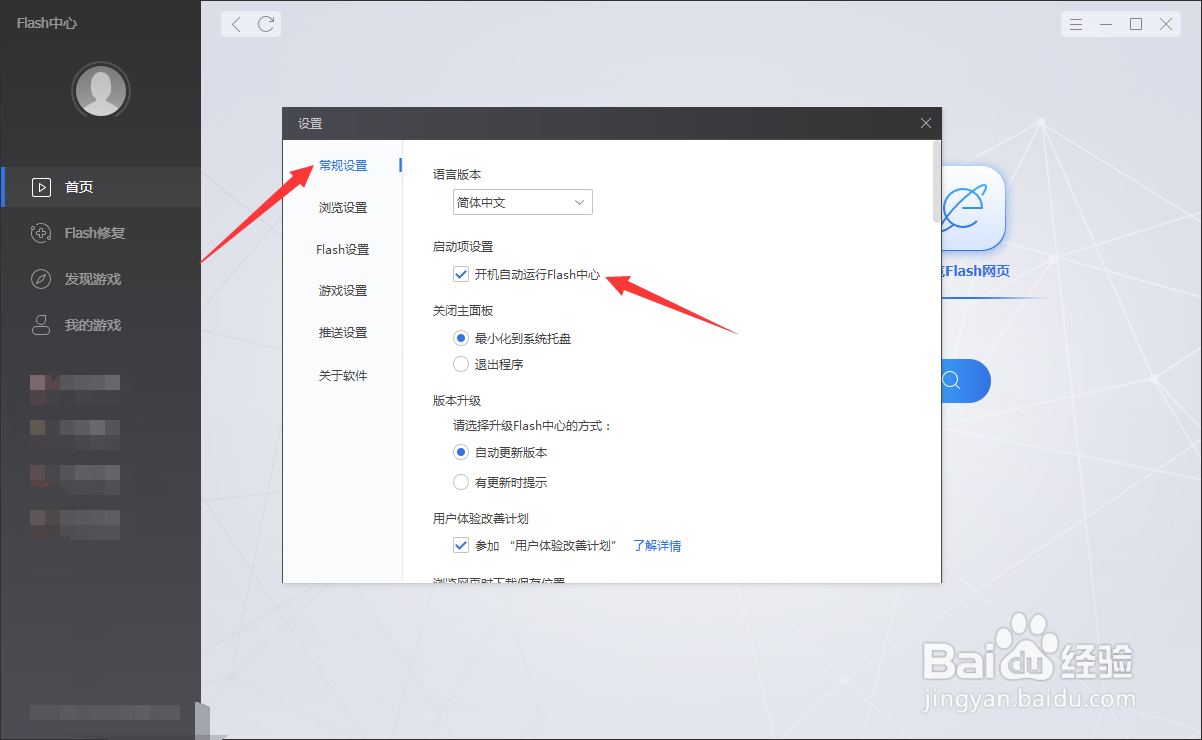
Task: Open the hamburger menu icon in title bar
Action: [1076, 24]
